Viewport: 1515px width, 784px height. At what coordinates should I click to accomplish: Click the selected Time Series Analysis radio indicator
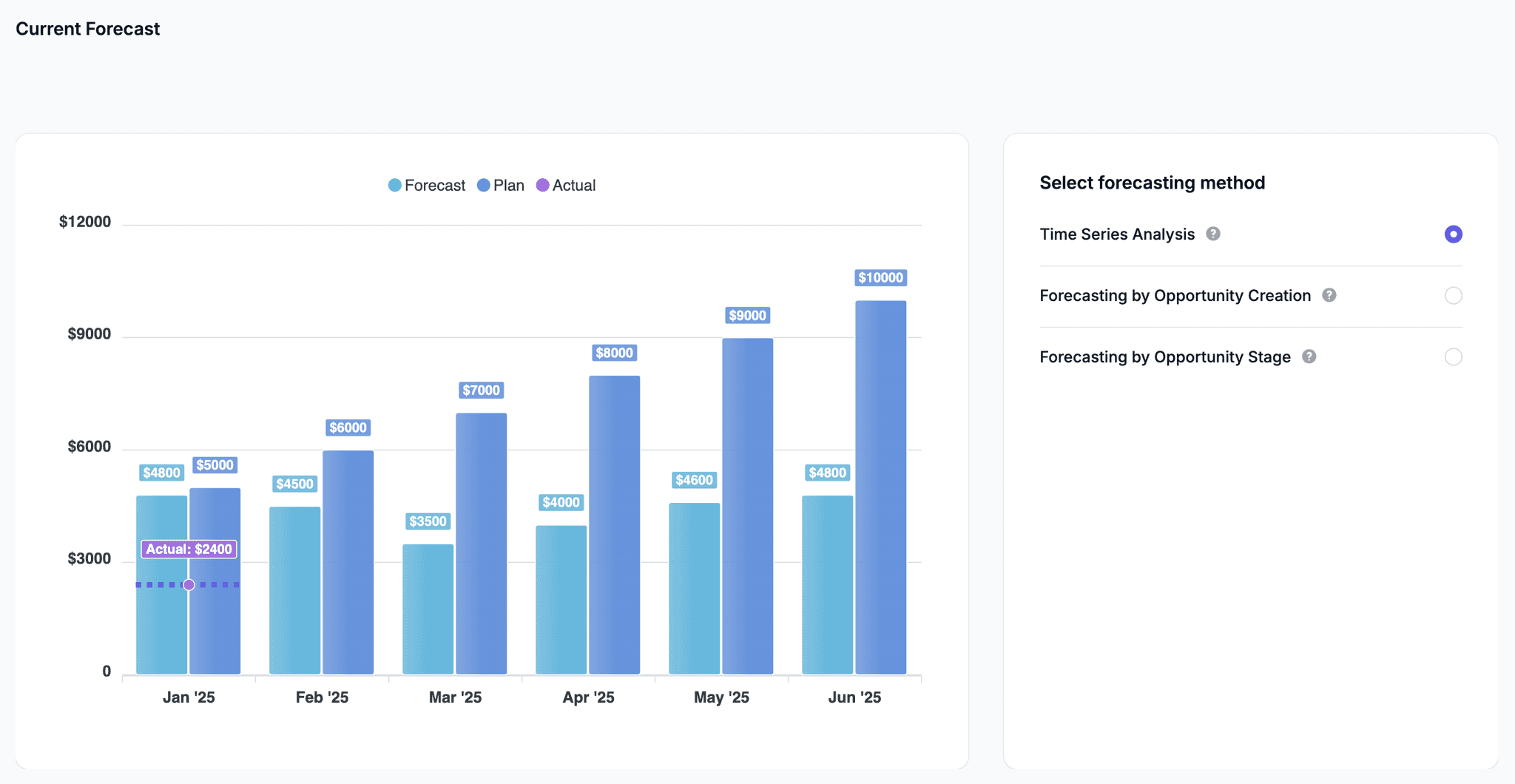(x=1452, y=234)
